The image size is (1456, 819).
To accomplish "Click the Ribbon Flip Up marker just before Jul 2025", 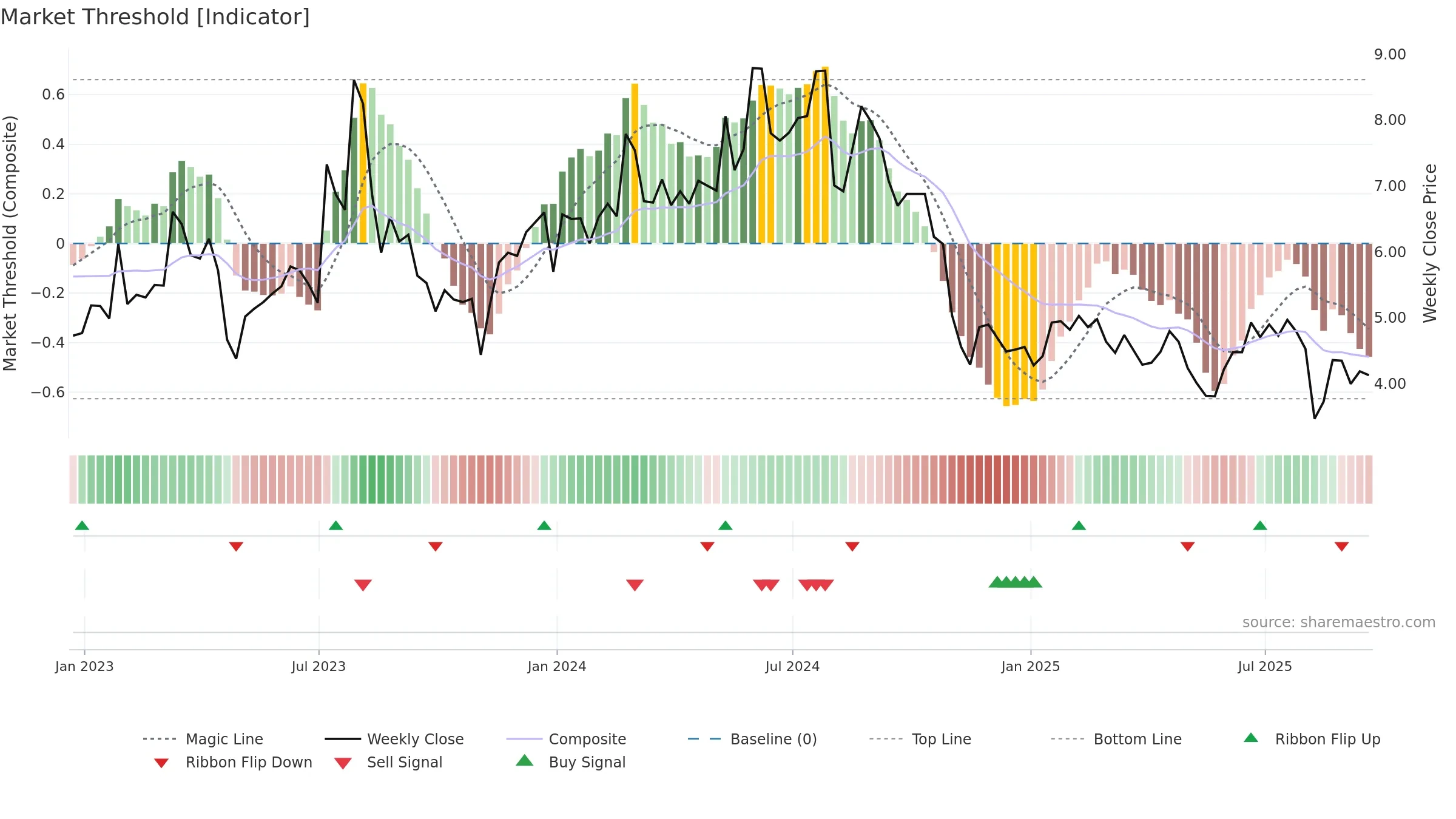I will pos(1259,525).
